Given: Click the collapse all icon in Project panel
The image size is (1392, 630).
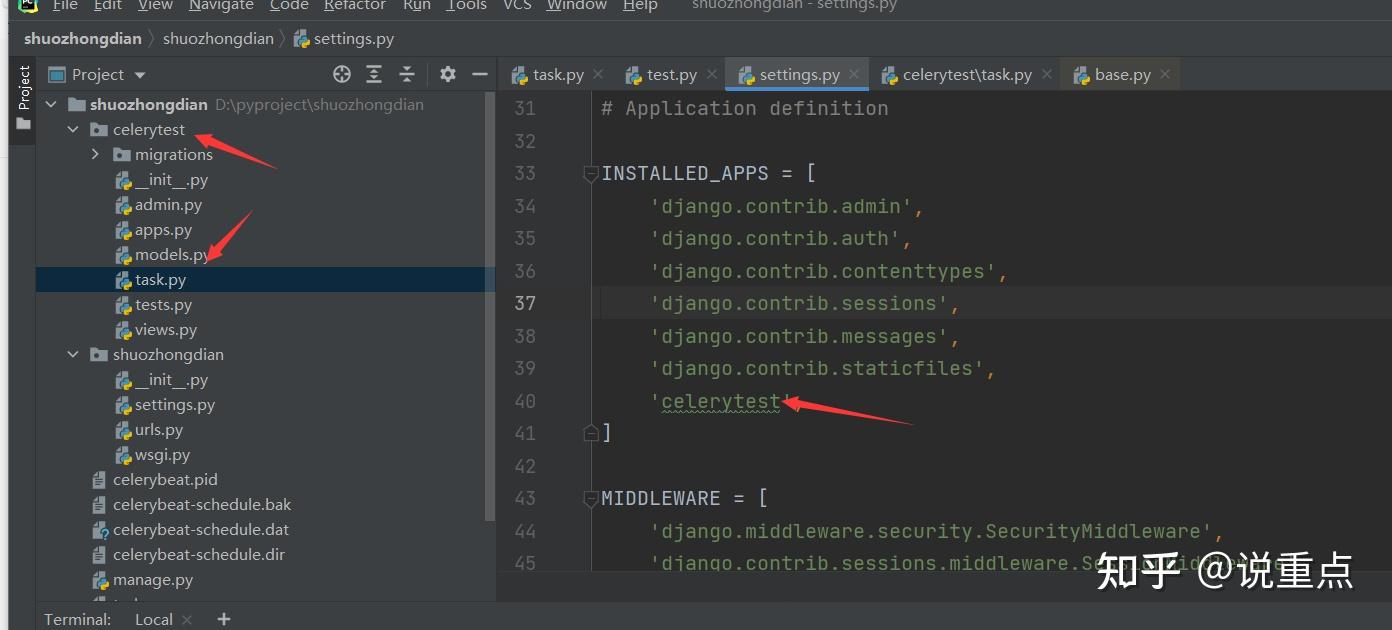Looking at the screenshot, I should click(x=407, y=74).
